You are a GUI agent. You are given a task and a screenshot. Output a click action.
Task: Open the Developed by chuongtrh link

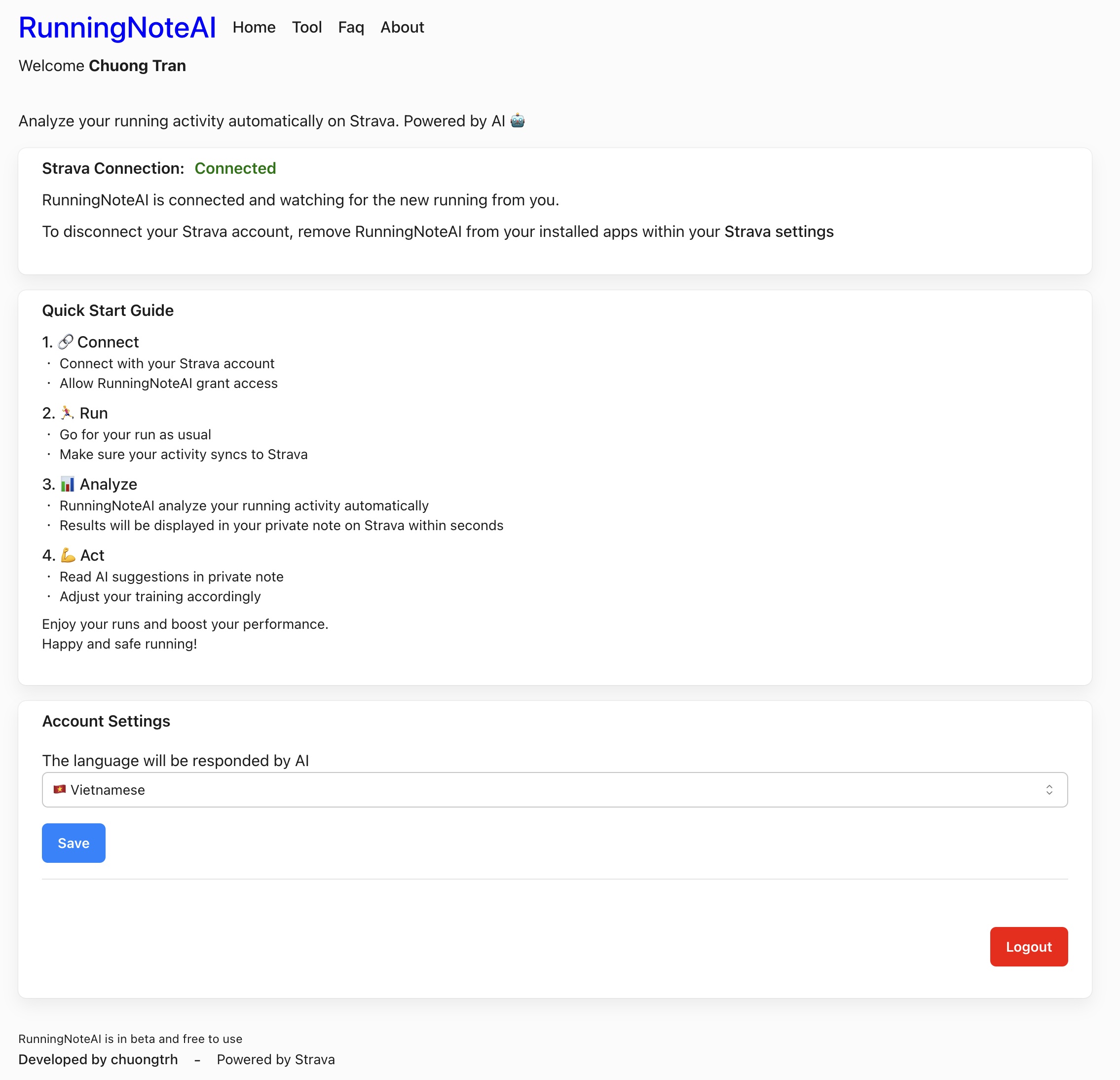point(98,1059)
